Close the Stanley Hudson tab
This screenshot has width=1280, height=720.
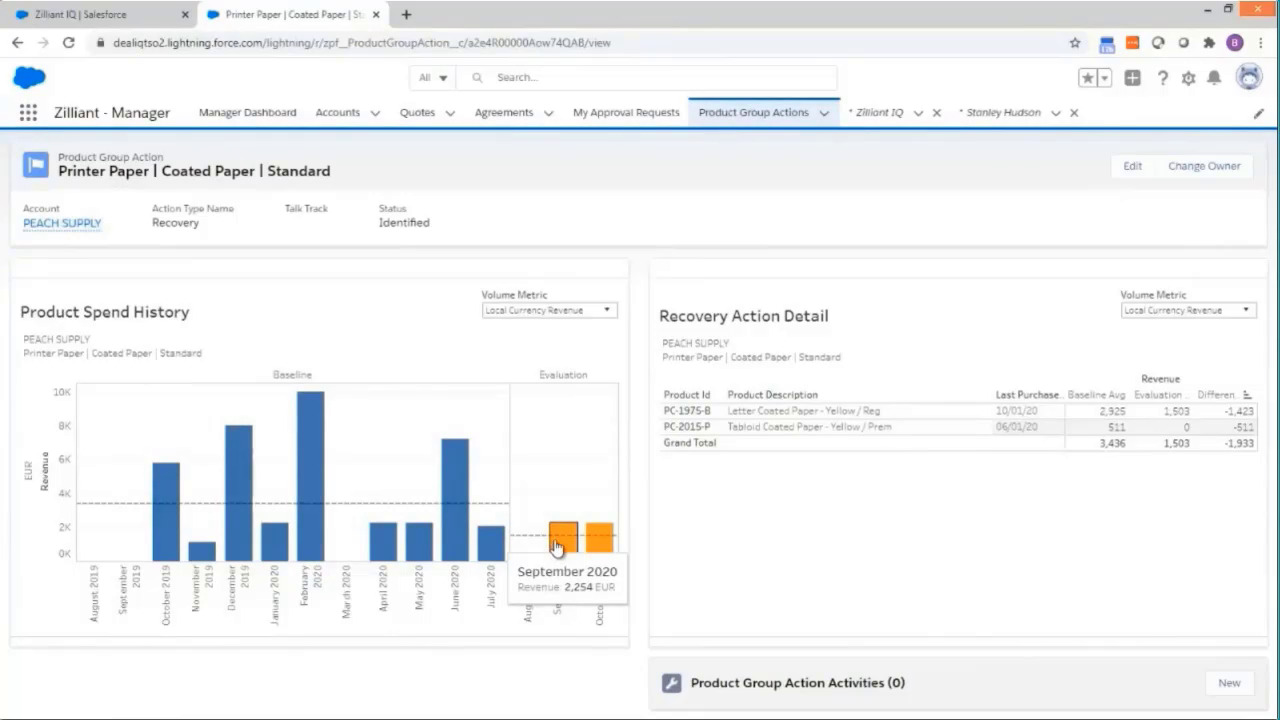(1074, 113)
